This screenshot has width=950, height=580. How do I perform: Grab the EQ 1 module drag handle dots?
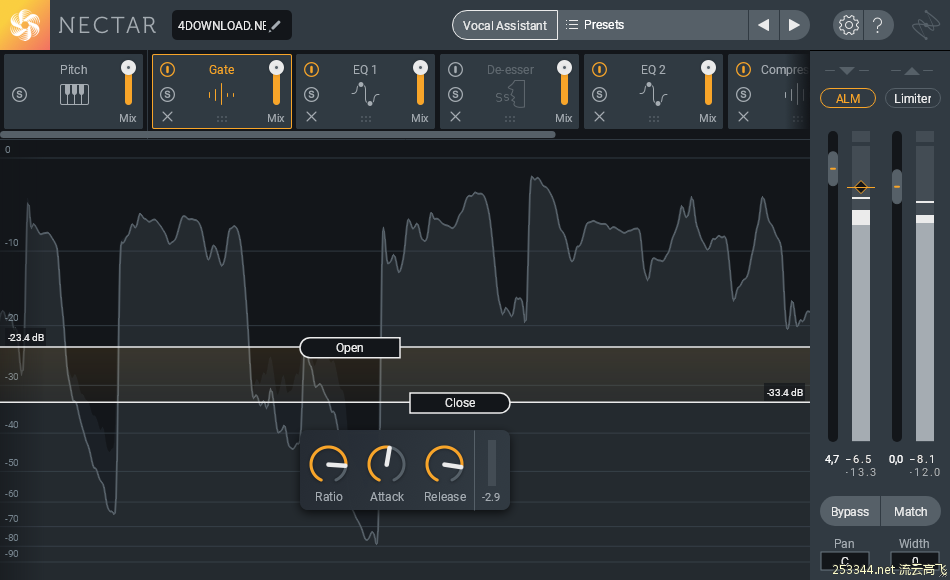click(x=365, y=119)
